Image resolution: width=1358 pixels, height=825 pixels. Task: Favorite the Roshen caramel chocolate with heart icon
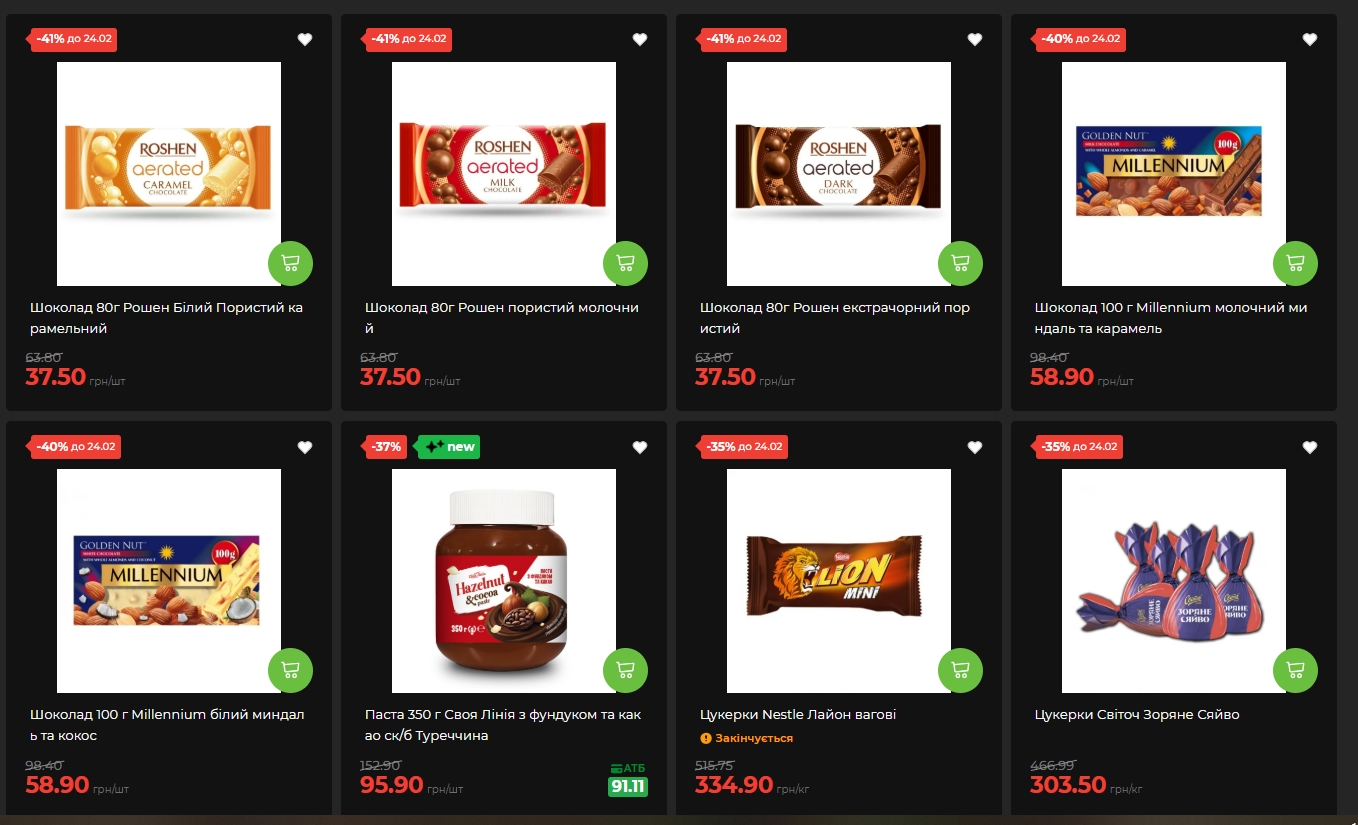[305, 40]
